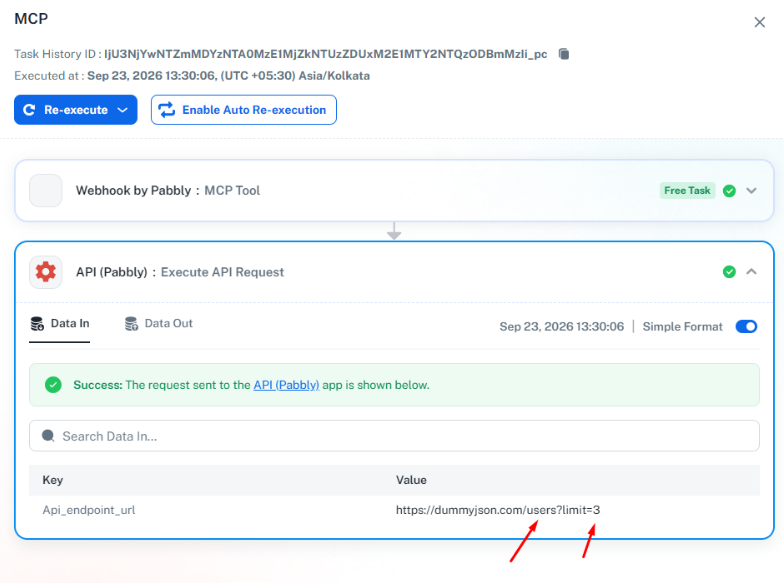Click the Re-execute button
The height and width of the screenshot is (583, 784).
tap(76, 110)
